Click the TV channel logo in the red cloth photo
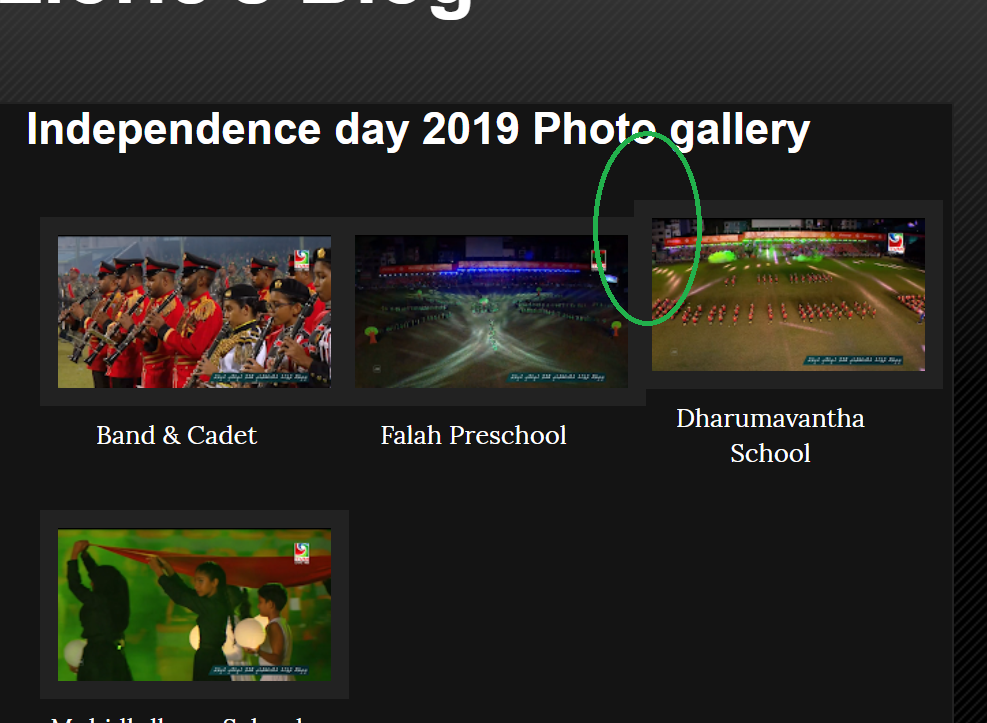Viewport: 987px width, 723px height. coord(302,553)
